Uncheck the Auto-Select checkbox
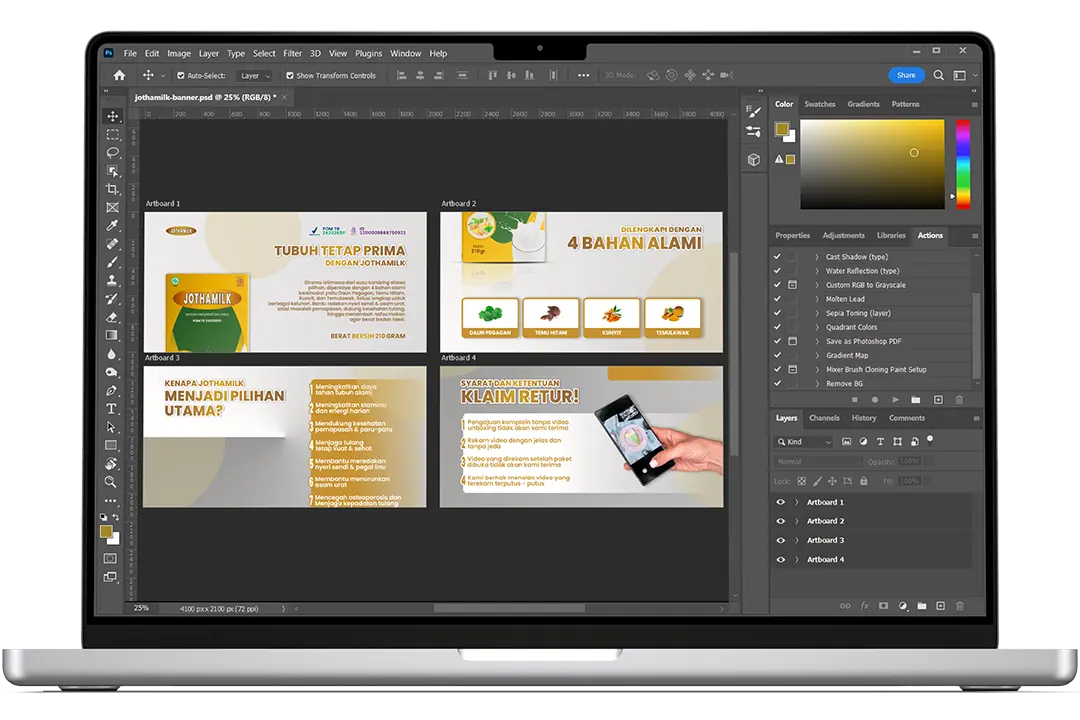The height and width of the screenshot is (720, 1080). [x=181, y=76]
